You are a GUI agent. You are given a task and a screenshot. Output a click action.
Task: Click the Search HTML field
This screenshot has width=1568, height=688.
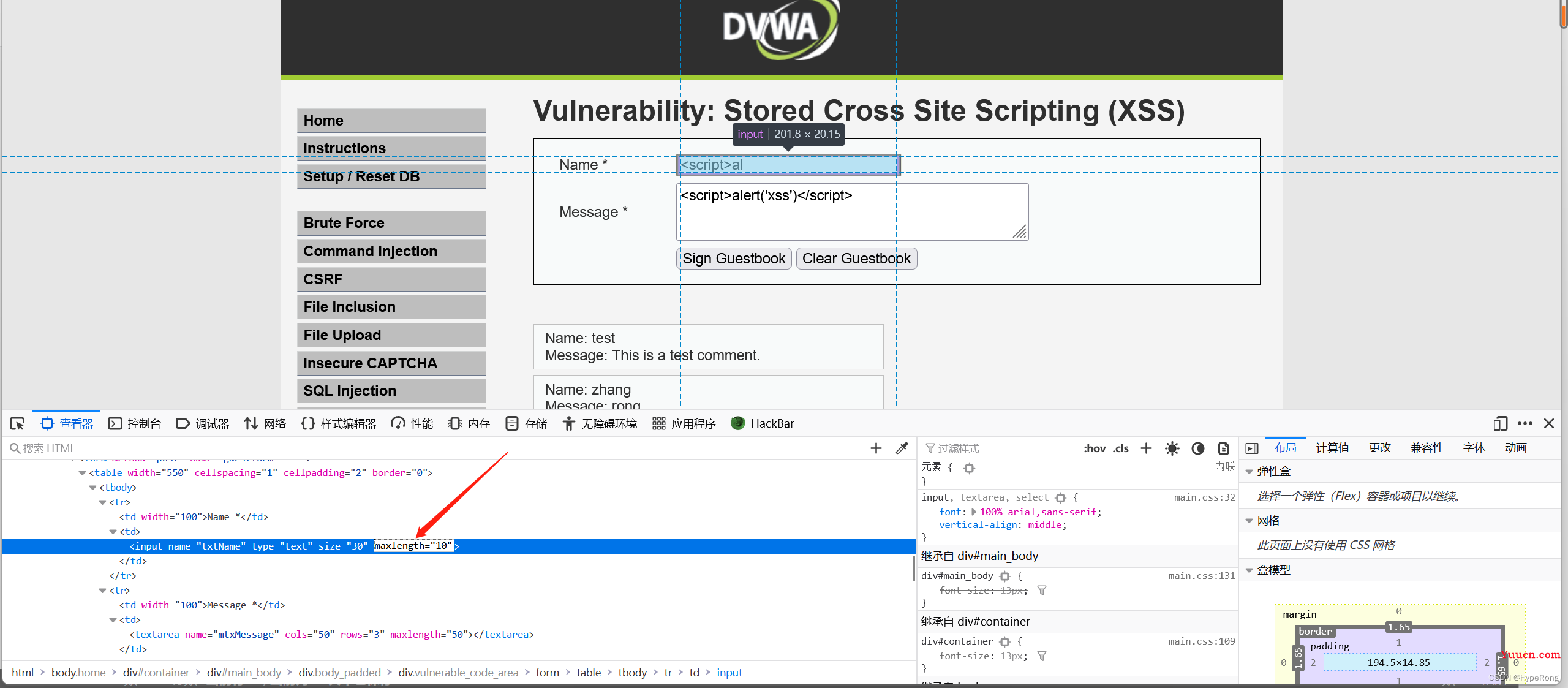click(x=432, y=448)
